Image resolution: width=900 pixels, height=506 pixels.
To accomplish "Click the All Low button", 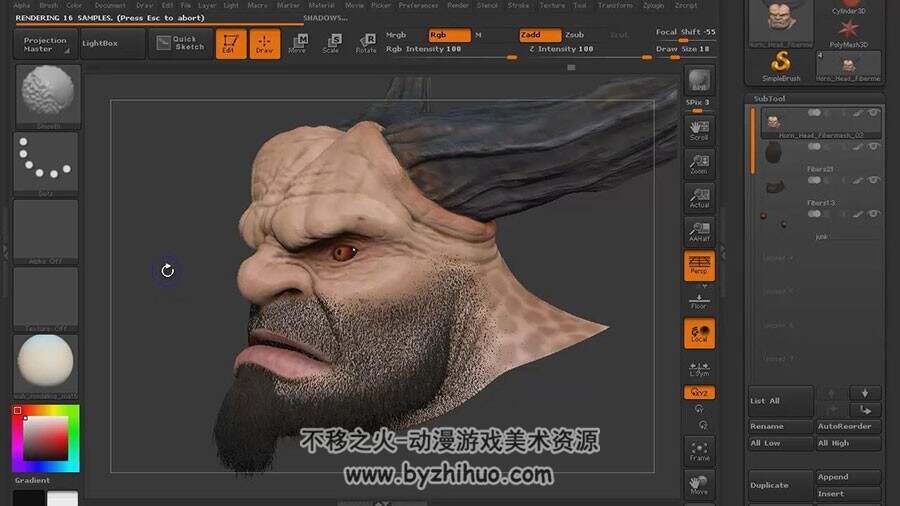I will tap(781, 443).
